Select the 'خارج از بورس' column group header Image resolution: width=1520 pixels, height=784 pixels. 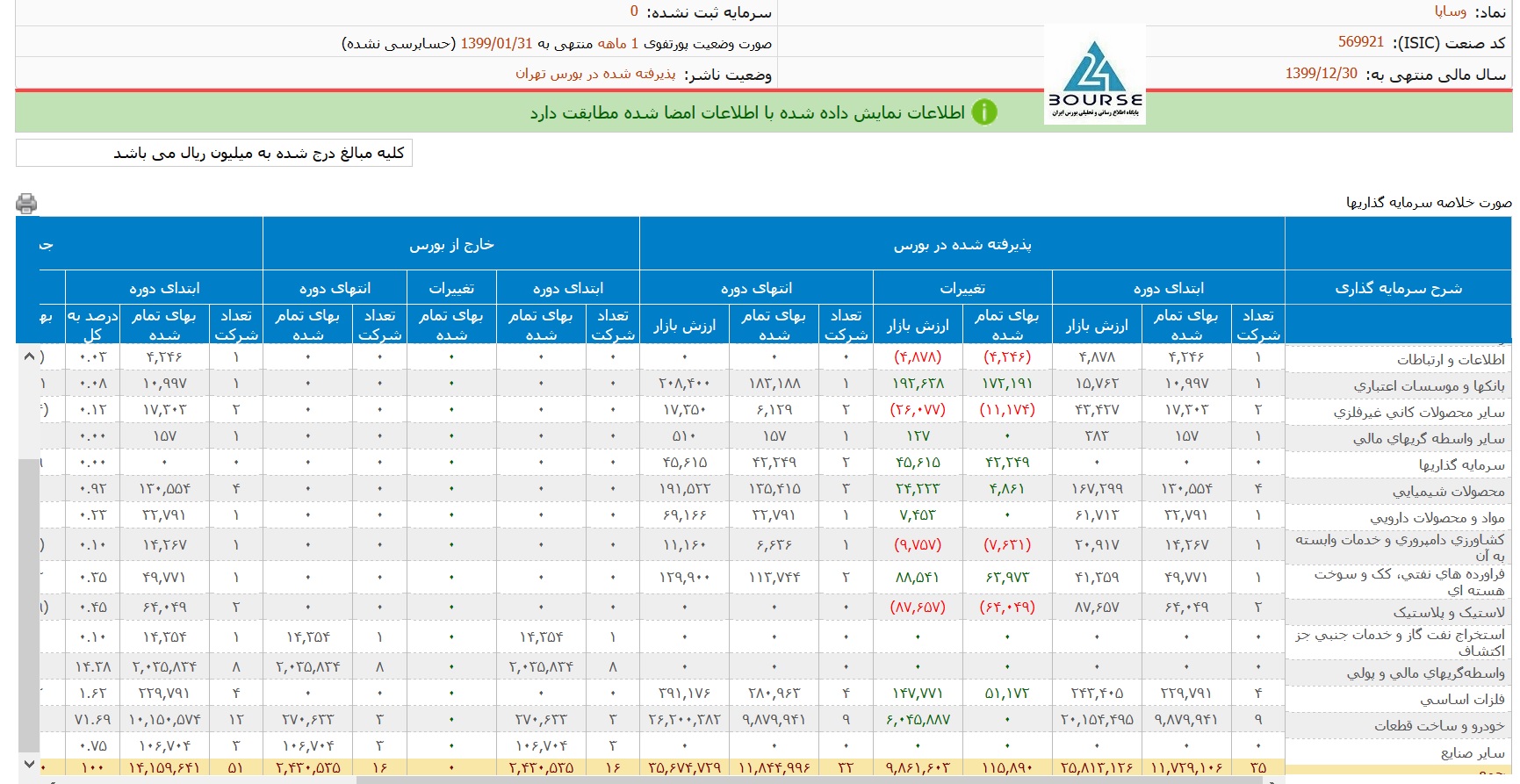(x=451, y=245)
